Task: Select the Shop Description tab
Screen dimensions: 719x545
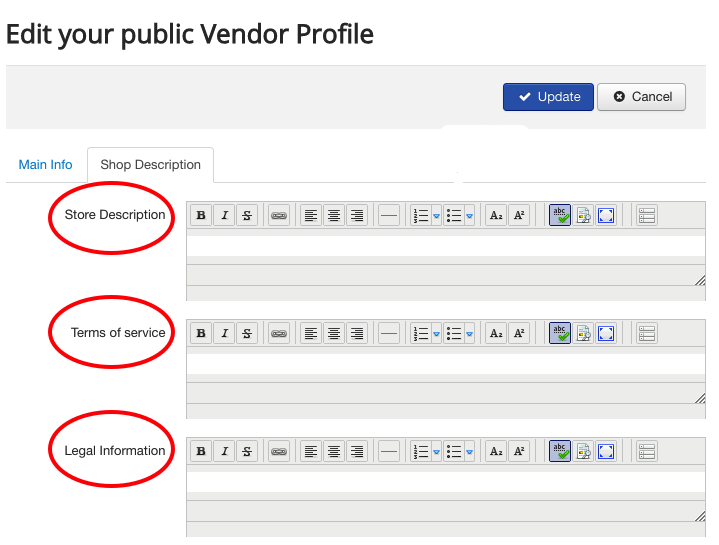Action: point(150,165)
